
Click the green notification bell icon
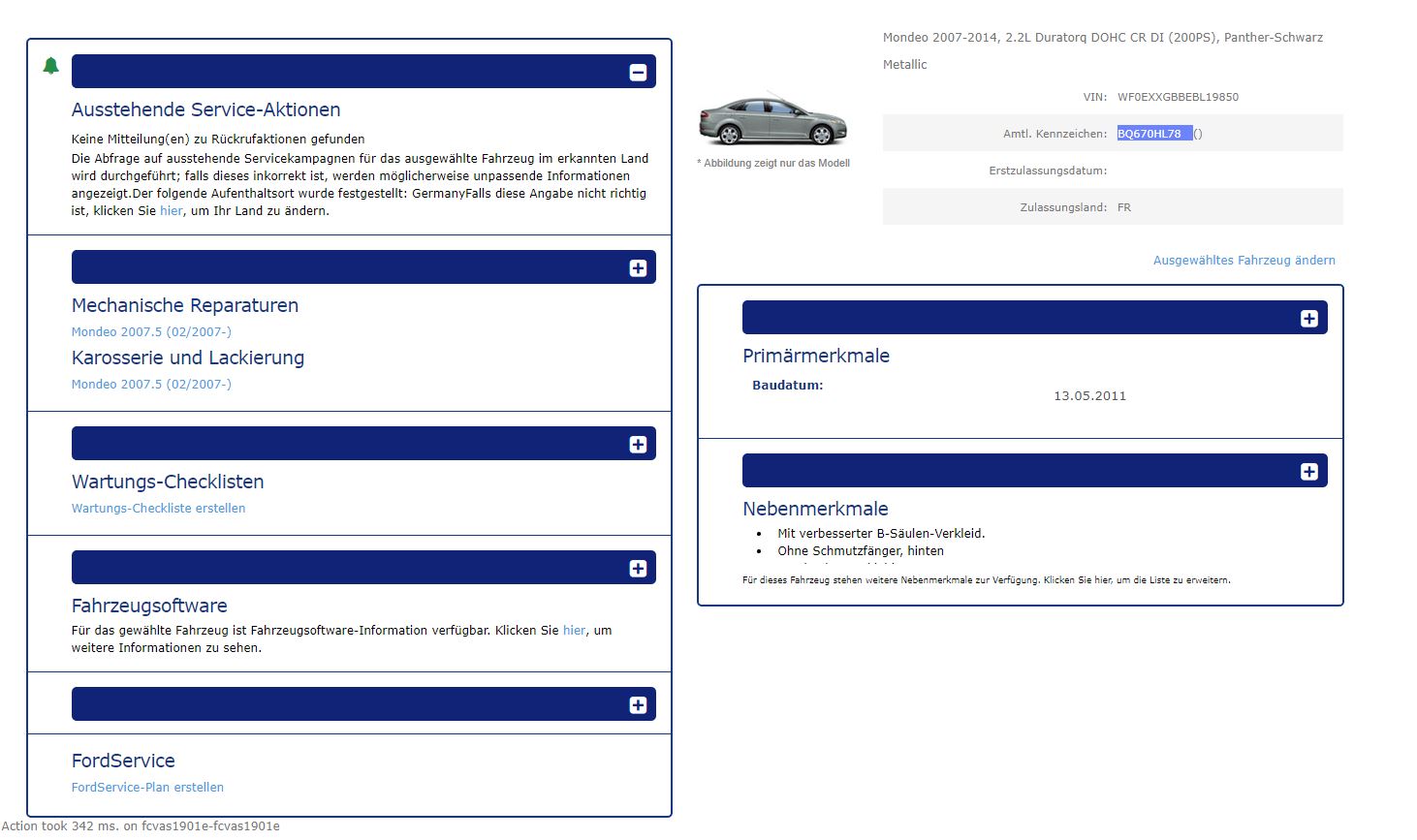pos(51,66)
